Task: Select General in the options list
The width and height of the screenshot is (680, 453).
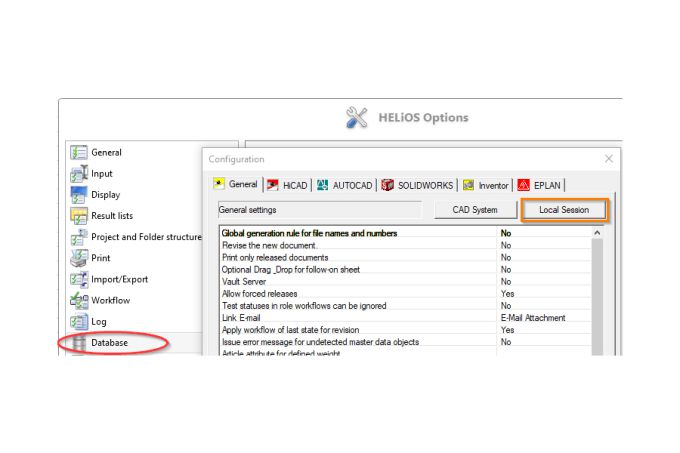Action: (x=106, y=153)
